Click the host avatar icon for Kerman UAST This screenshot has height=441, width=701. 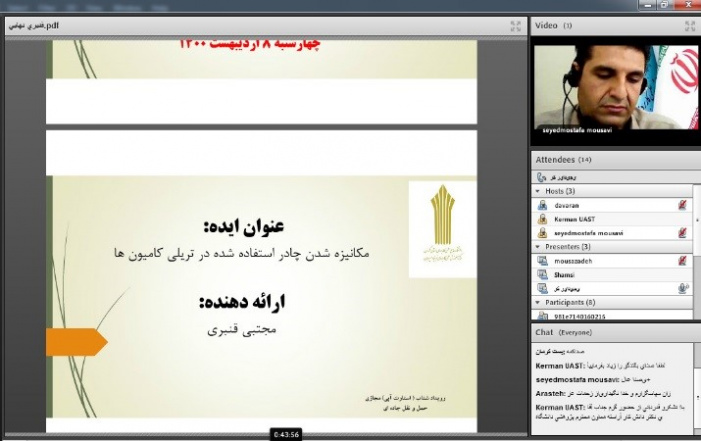[x=541, y=218]
